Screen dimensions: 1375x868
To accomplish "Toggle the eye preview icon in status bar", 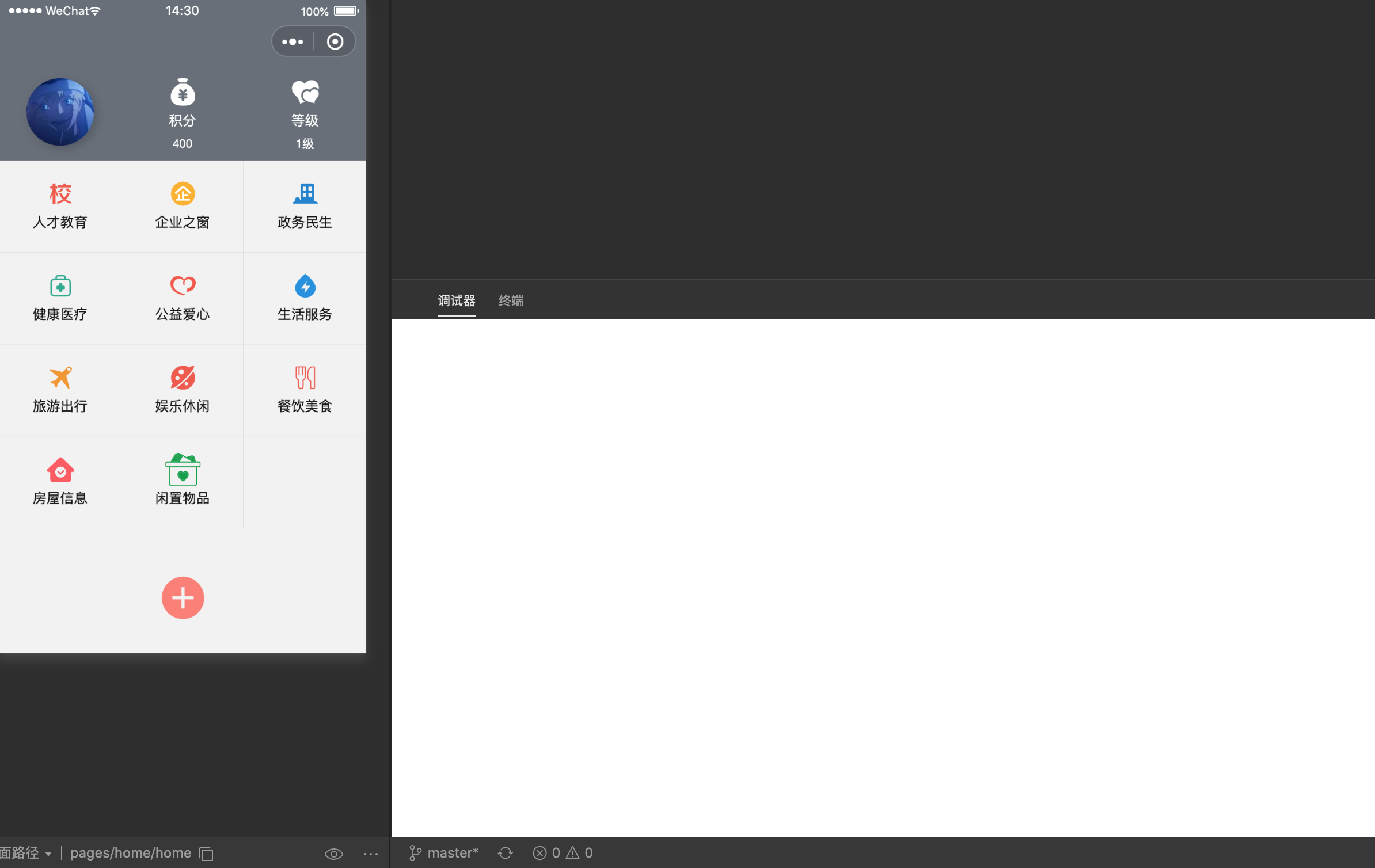I will click(x=333, y=854).
